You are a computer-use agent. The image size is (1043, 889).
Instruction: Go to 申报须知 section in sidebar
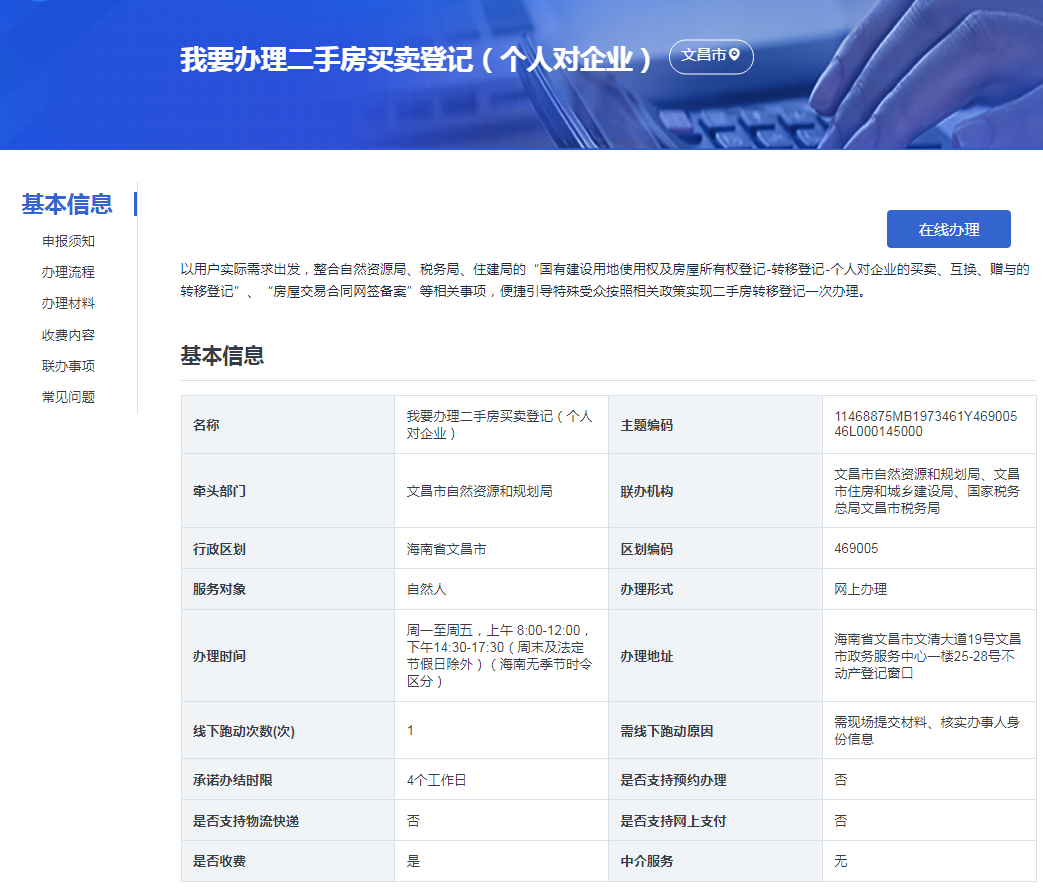pyautogui.click(x=68, y=241)
